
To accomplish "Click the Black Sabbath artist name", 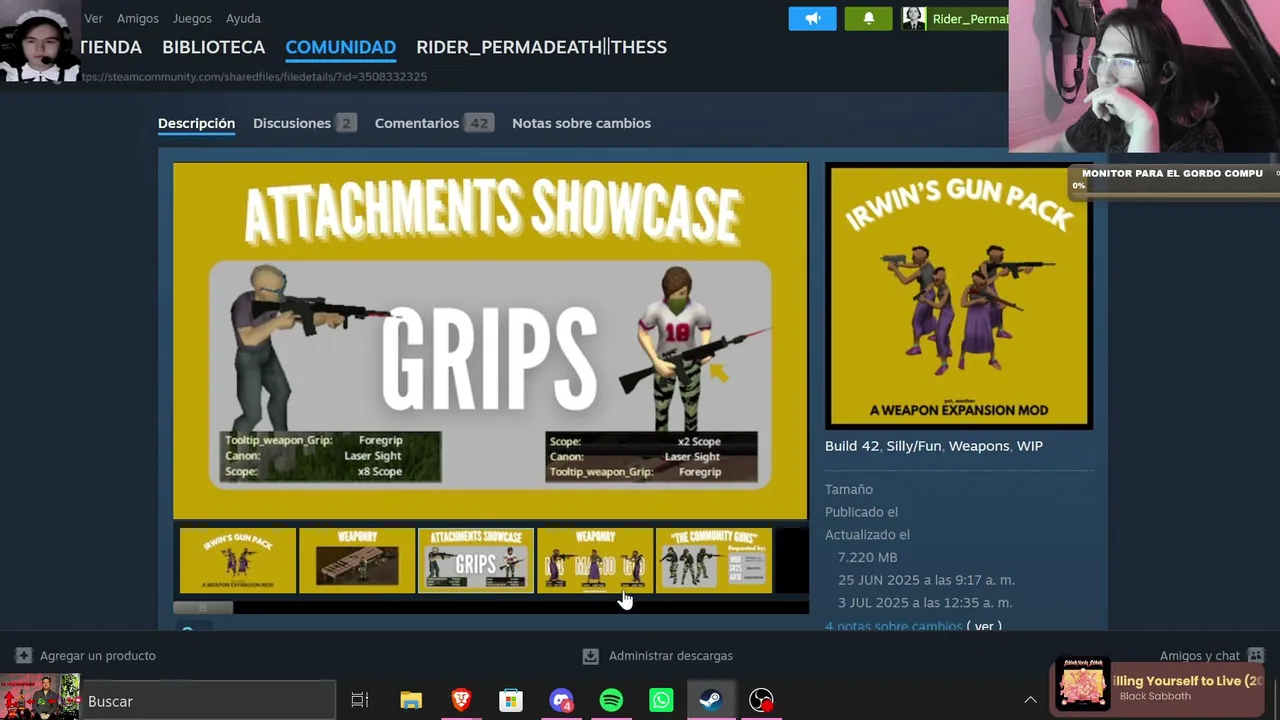I will tap(1155, 697).
